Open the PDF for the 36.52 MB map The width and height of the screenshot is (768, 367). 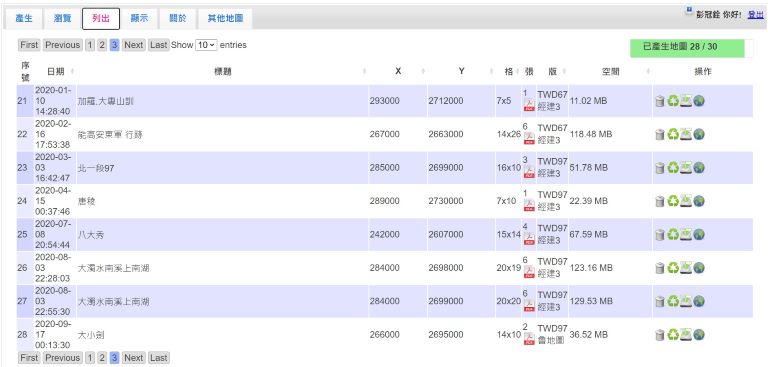tap(529, 338)
